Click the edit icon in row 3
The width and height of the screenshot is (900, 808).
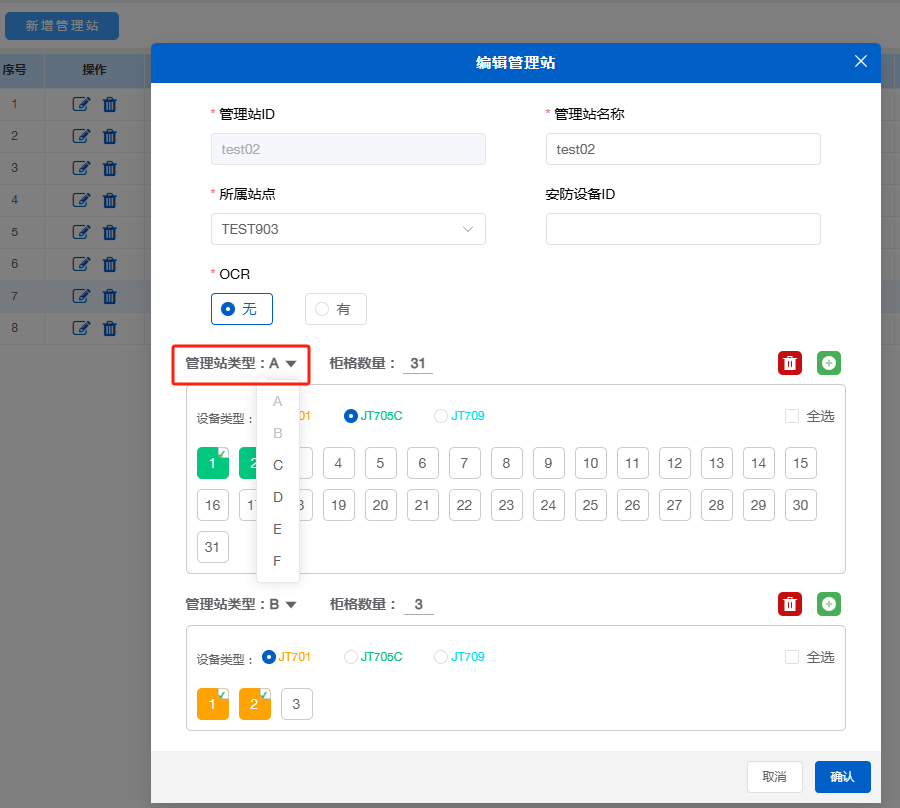[x=81, y=168]
